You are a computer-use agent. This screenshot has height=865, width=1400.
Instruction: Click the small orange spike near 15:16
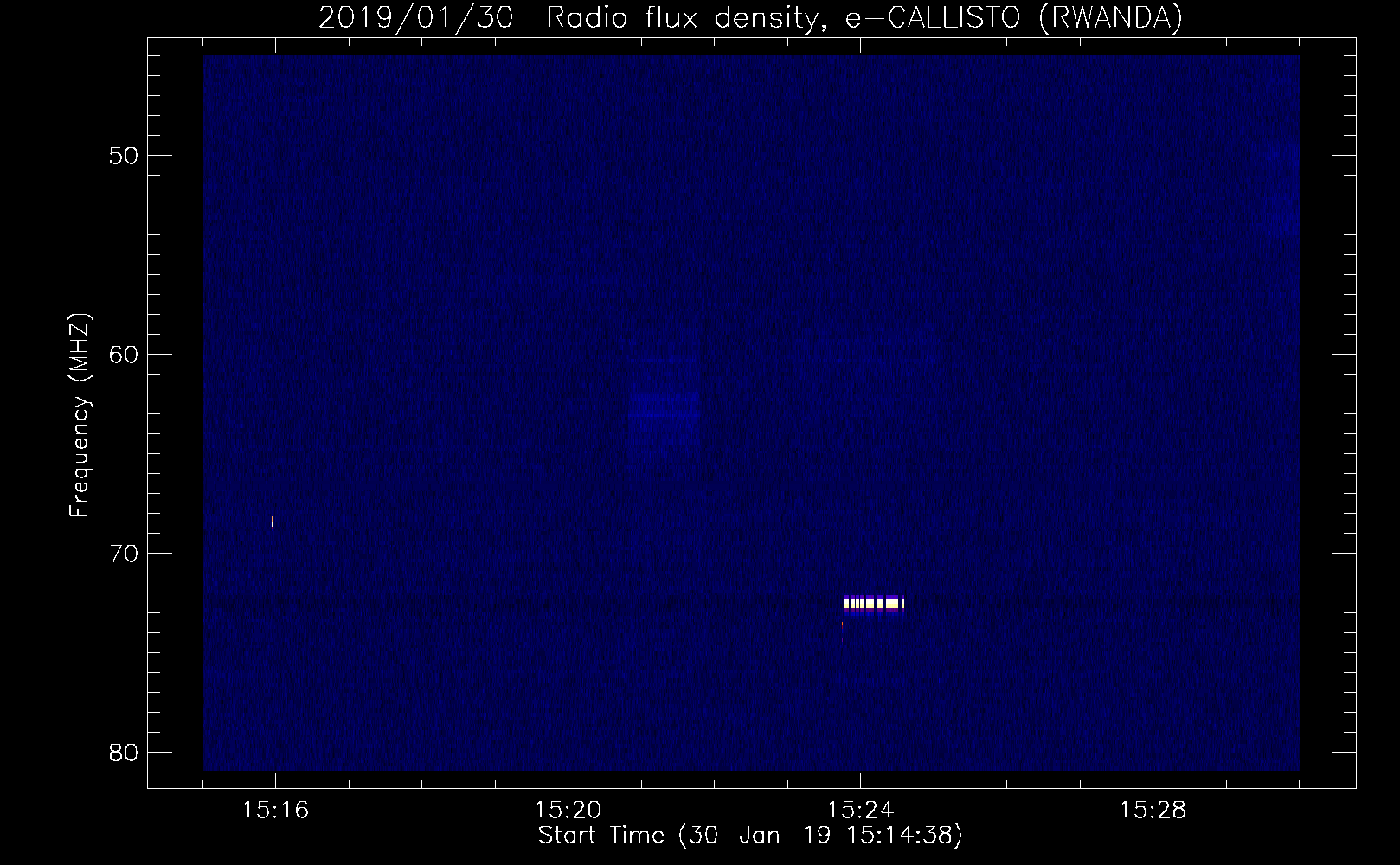point(272,521)
